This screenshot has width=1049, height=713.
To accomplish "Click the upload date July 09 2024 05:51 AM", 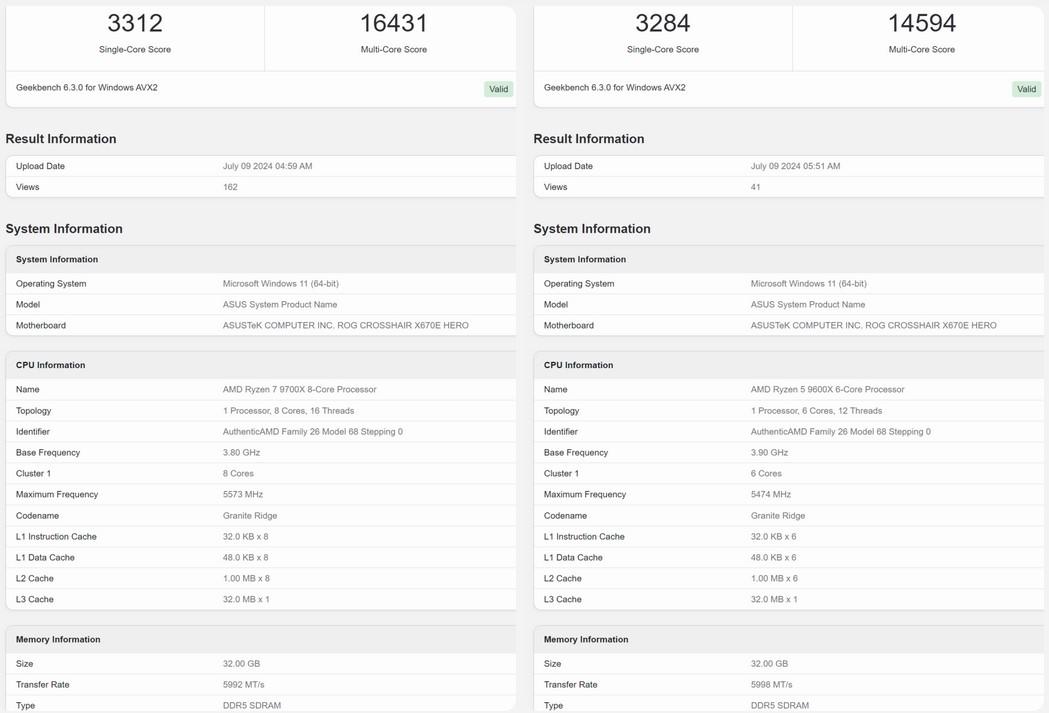I will click(x=795, y=166).
